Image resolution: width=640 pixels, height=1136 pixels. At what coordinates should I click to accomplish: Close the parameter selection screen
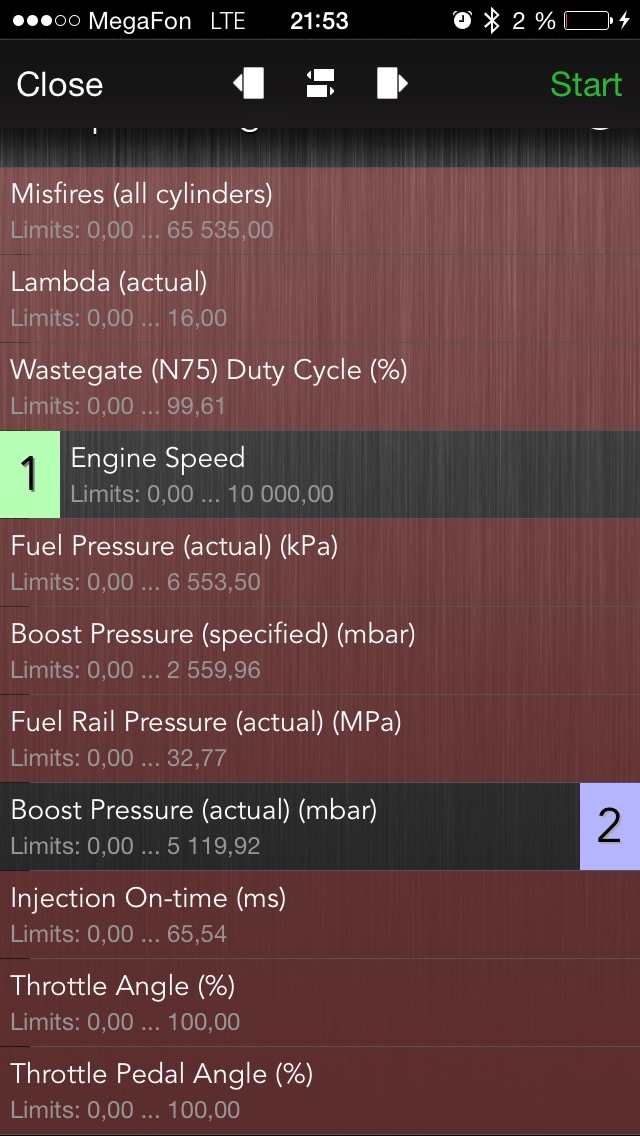tap(59, 84)
